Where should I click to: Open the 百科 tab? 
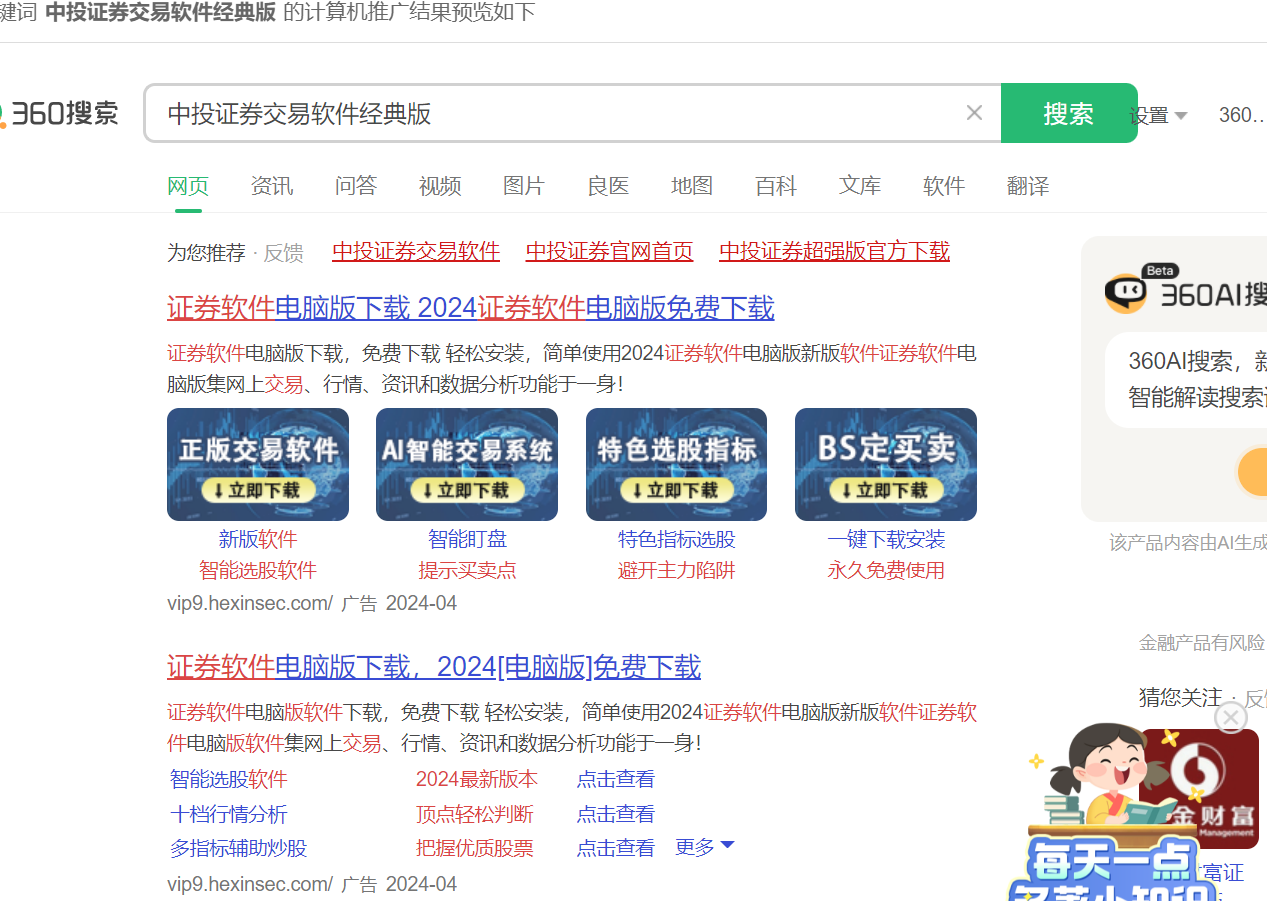coord(776,186)
